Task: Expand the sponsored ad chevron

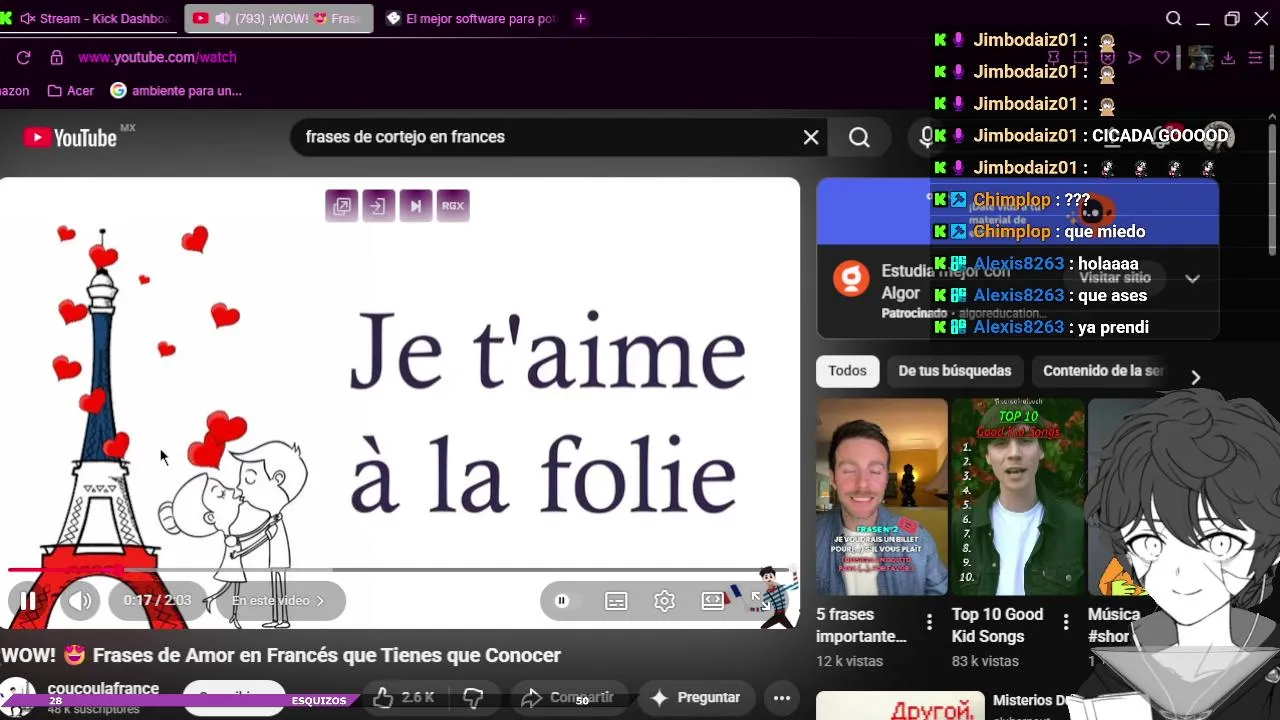Action: click(1192, 279)
